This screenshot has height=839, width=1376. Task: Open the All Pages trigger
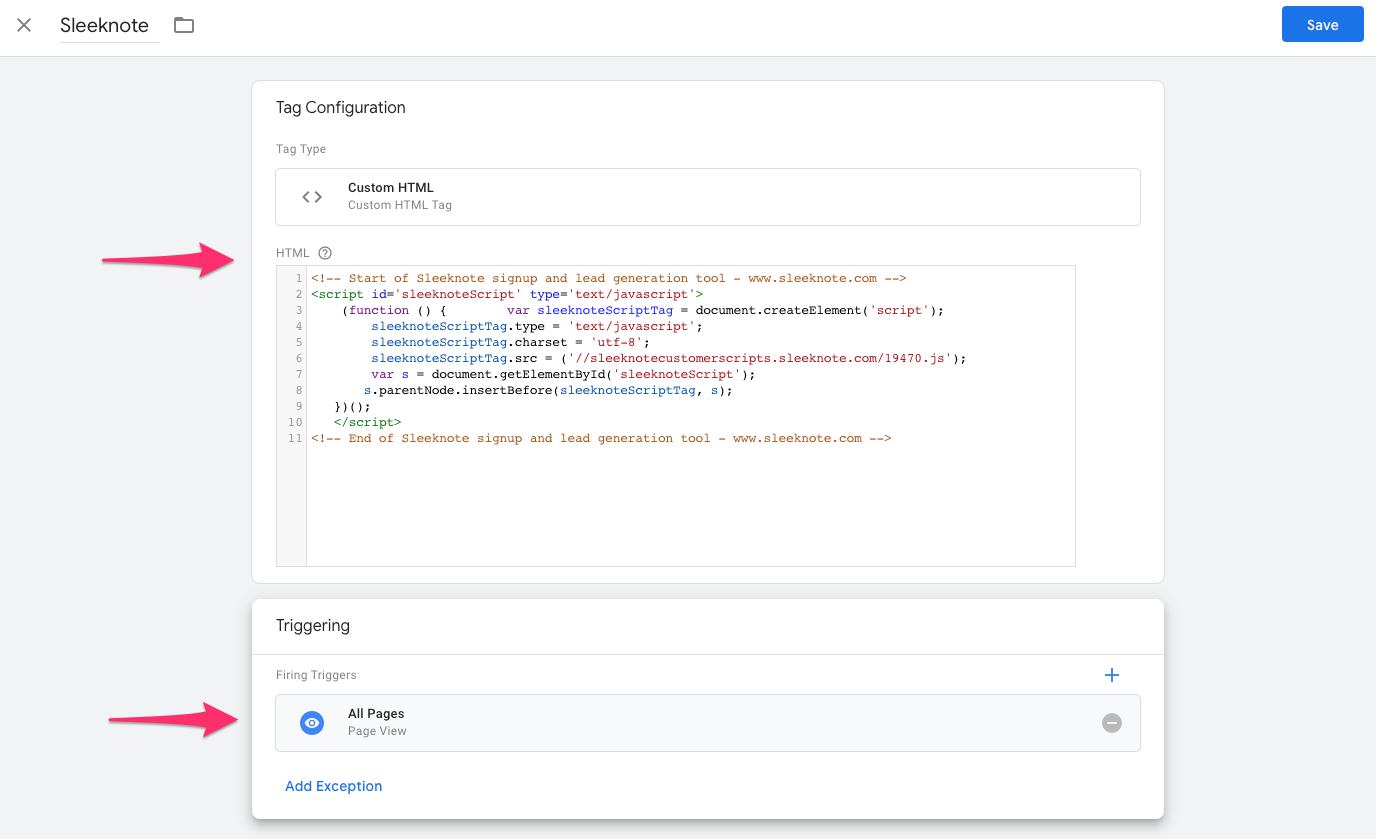click(x=708, y=722)
